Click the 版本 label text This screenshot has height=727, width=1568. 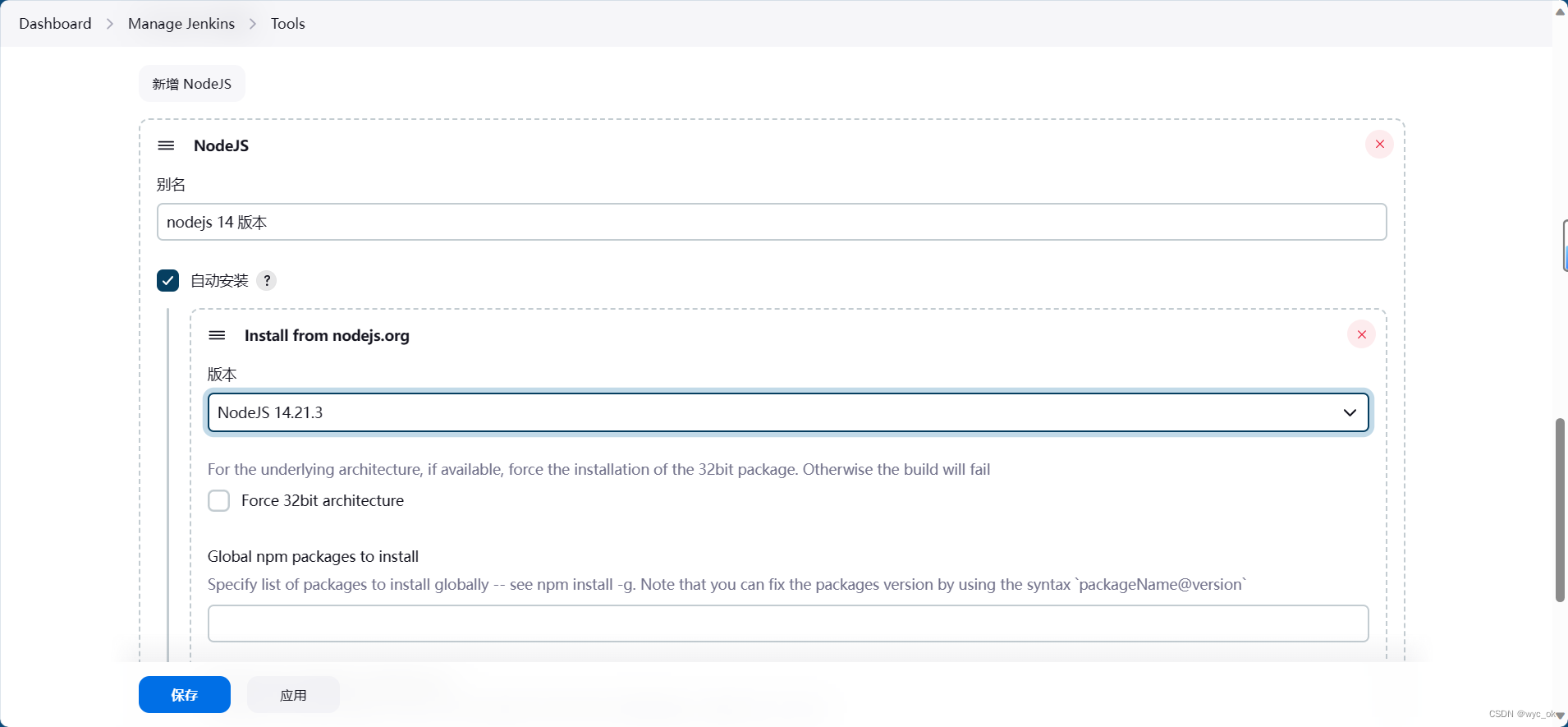pos(222,375)
